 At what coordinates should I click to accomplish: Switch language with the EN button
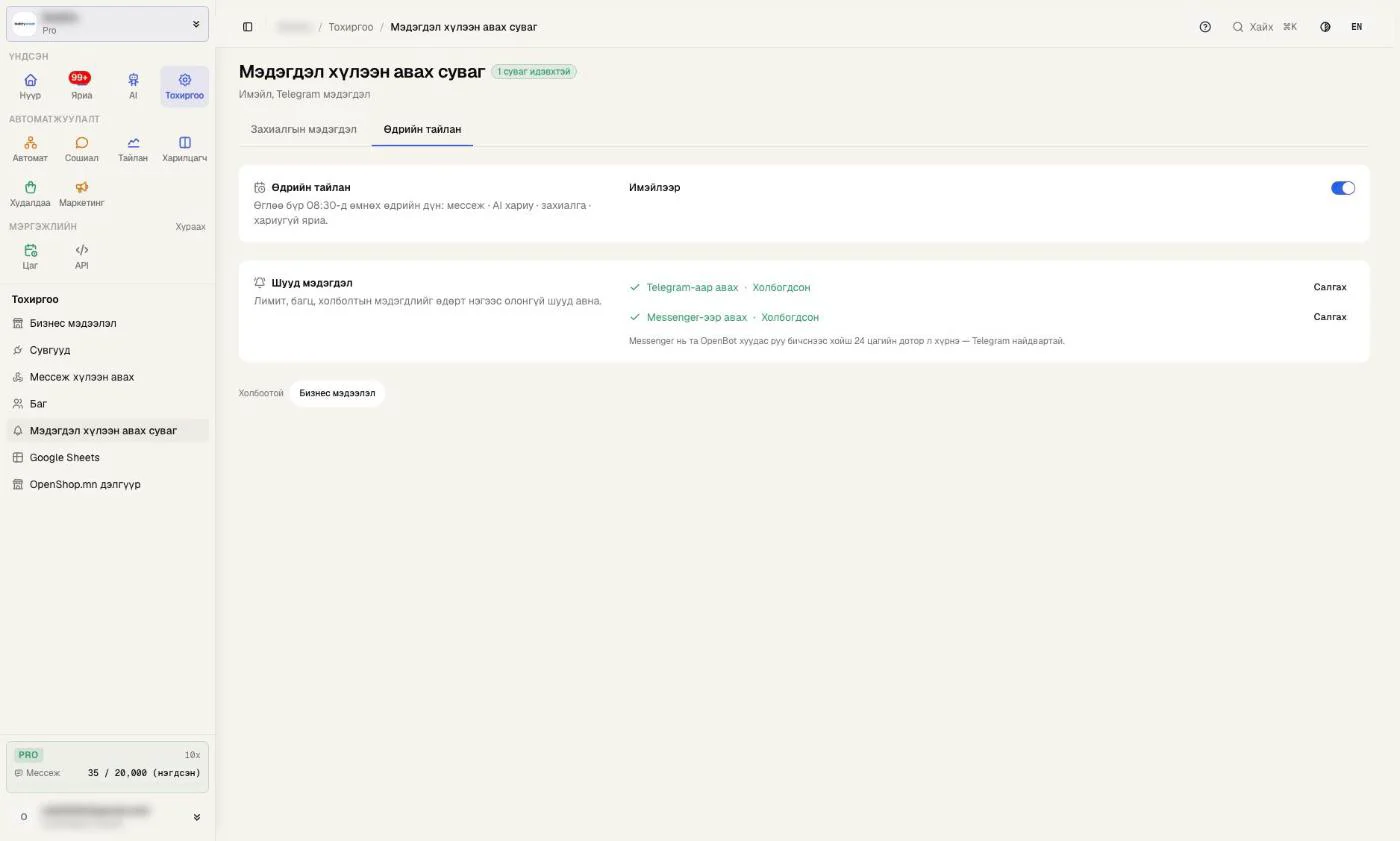coord(1356,27)
